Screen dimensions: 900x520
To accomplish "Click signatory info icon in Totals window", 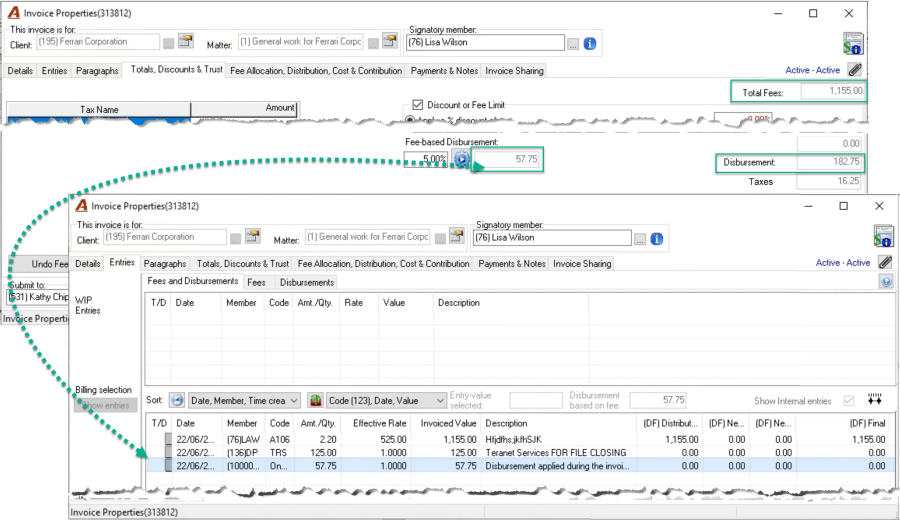I will [x=589, y=44].
